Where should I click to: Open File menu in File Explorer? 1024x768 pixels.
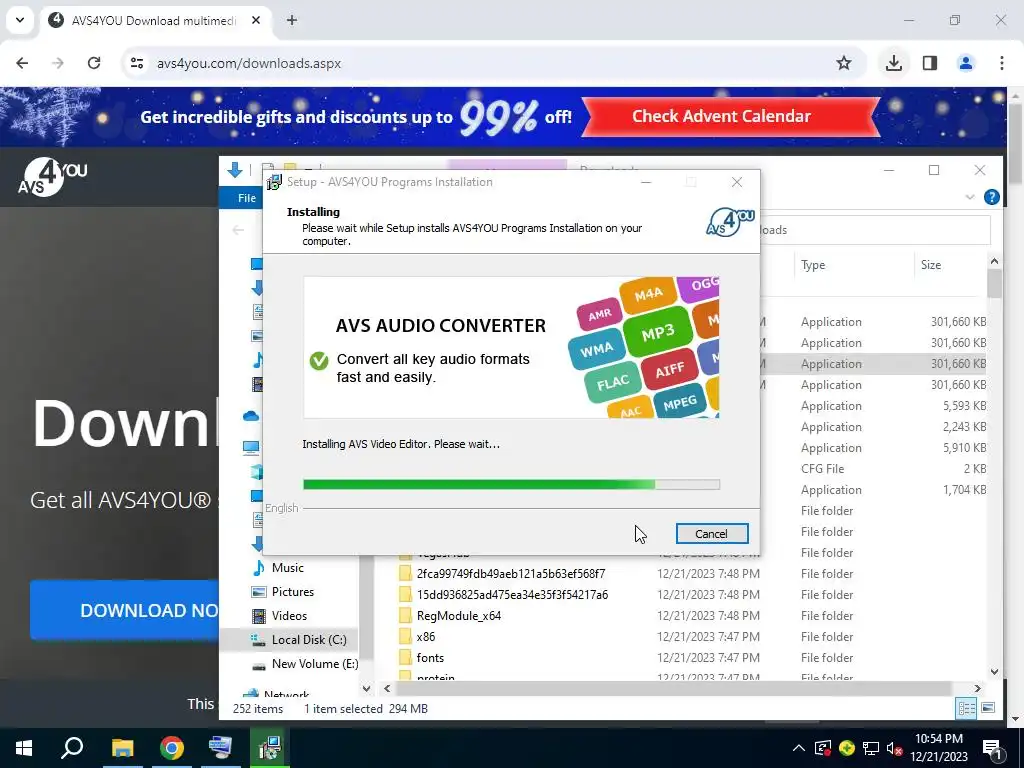(247, 198)
